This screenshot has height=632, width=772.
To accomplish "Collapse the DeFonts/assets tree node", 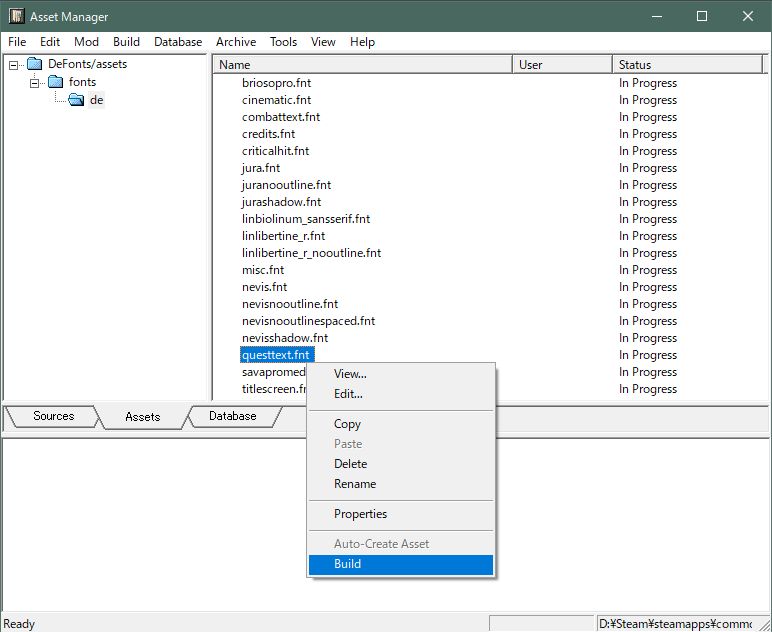I will tap(14, 65).
